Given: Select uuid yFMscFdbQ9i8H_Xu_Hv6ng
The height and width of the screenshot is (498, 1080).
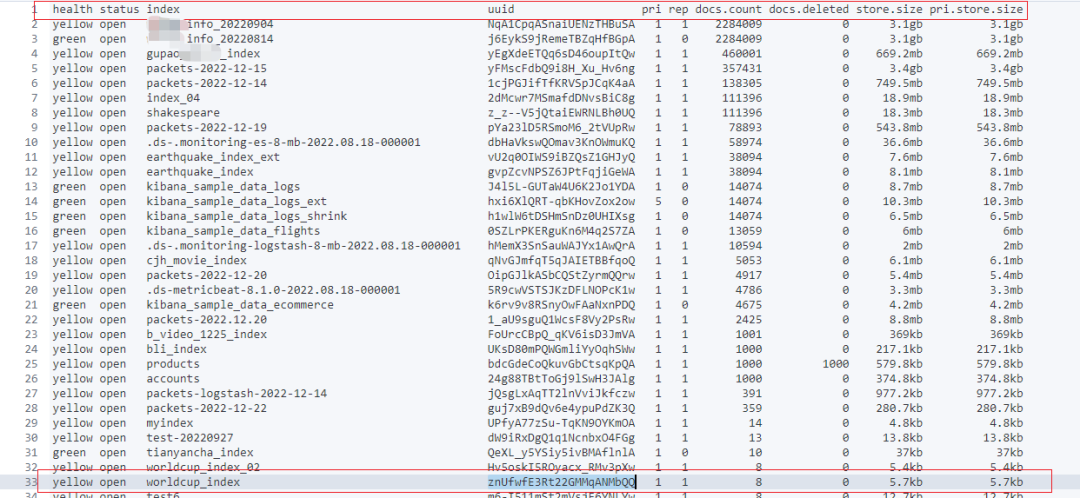Looking at the screenshot, I should click(x=561, y=69).
